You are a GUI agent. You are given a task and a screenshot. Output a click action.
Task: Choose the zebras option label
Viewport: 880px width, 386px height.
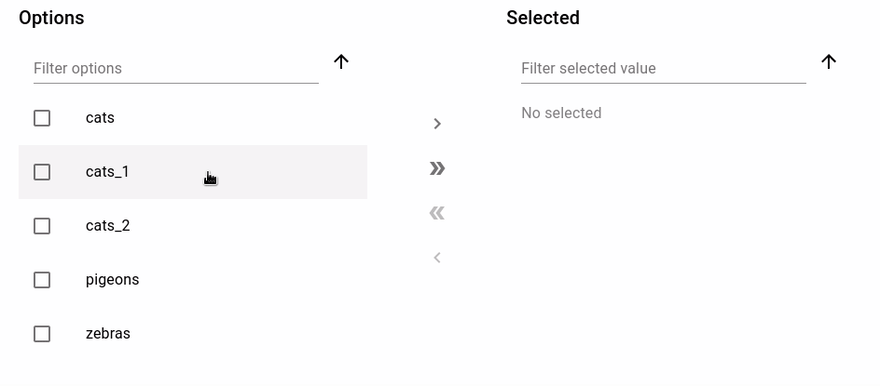coord(108,333)
